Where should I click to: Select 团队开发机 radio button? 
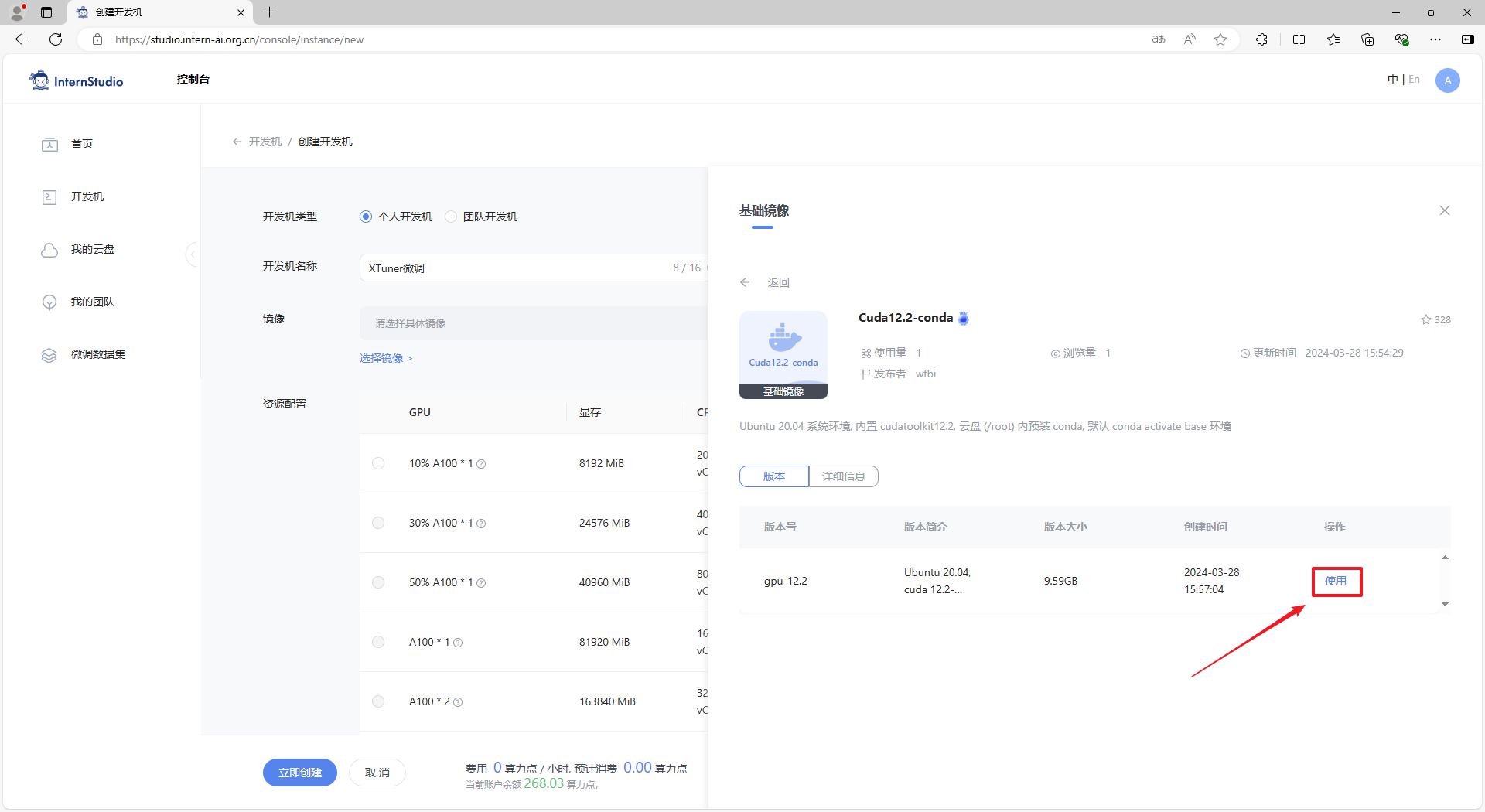451,217
